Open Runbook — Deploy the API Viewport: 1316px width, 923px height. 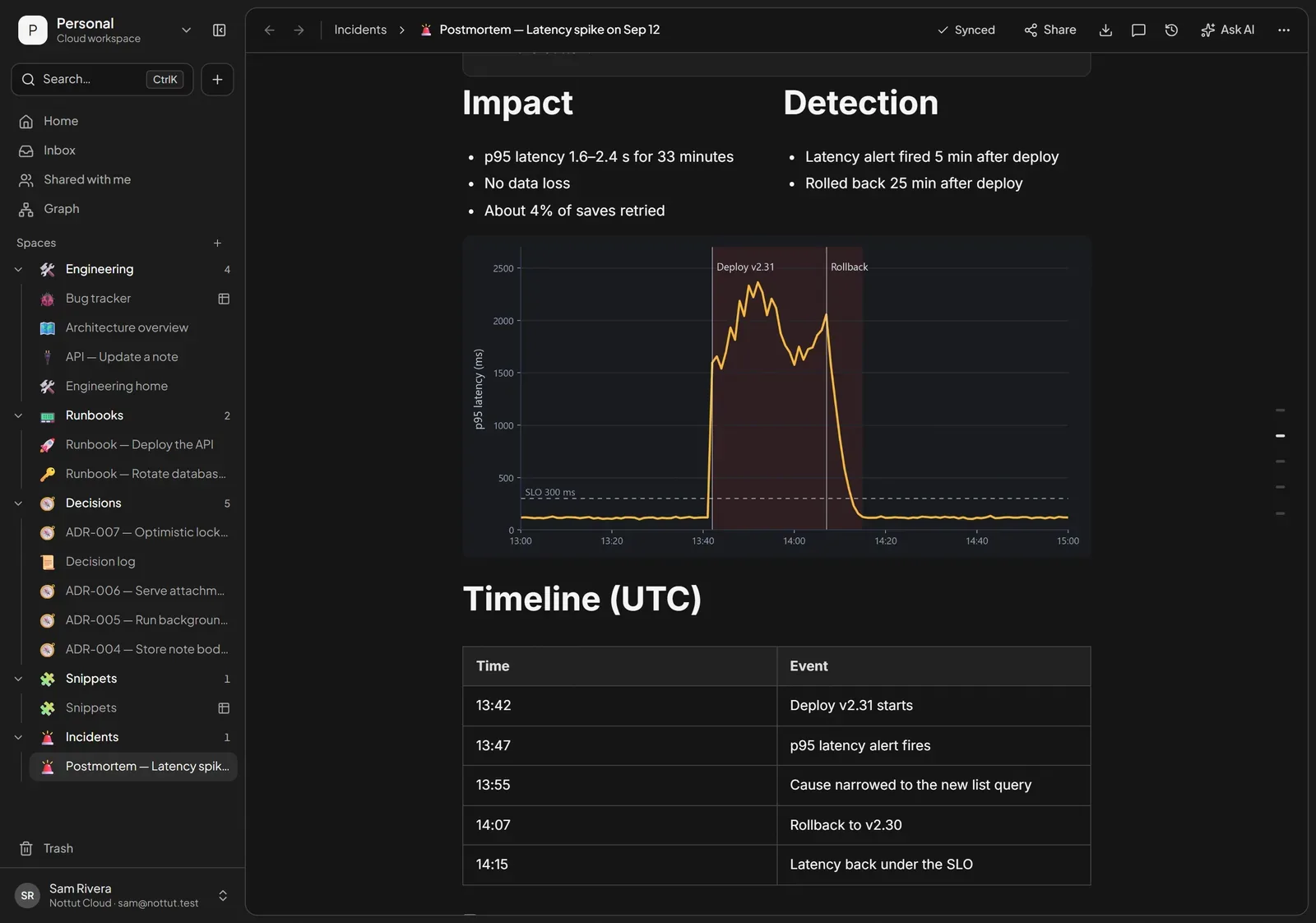click(x=133, y=445)
